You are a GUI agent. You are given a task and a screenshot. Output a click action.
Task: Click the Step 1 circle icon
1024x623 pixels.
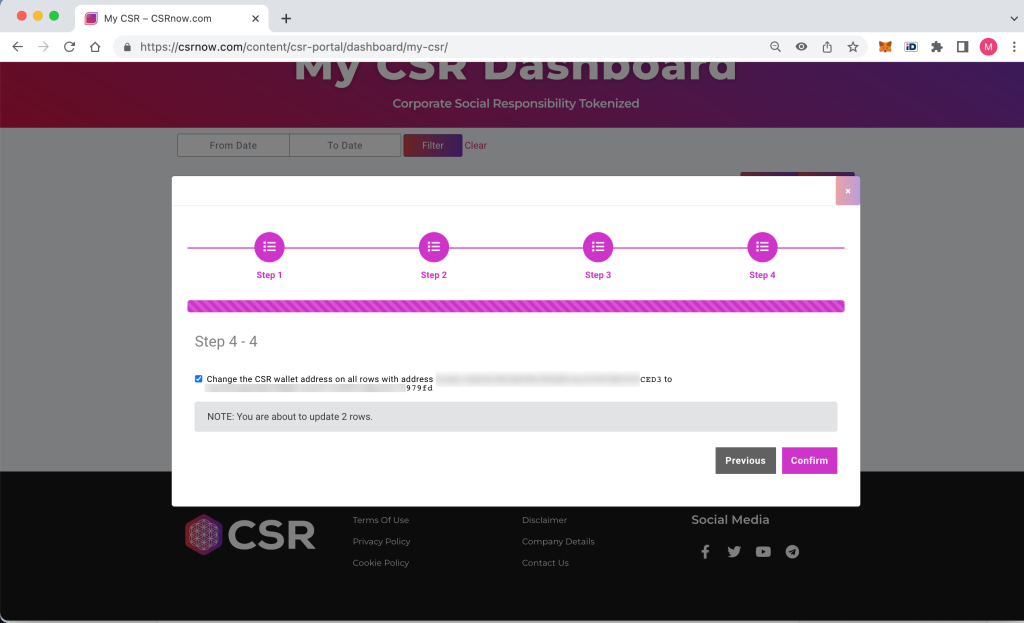(x=269, y=247)
